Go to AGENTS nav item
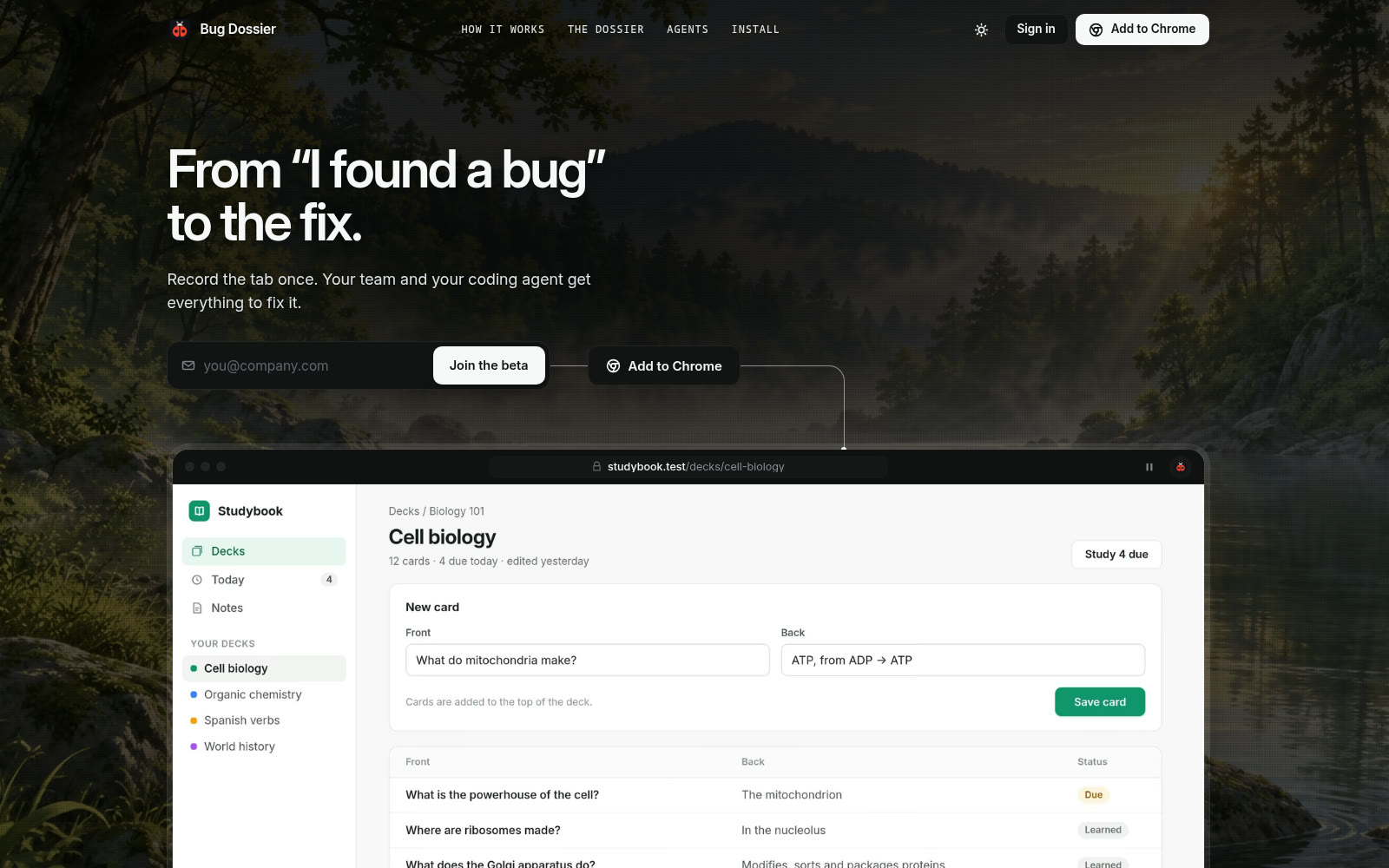 pos(688,30)
